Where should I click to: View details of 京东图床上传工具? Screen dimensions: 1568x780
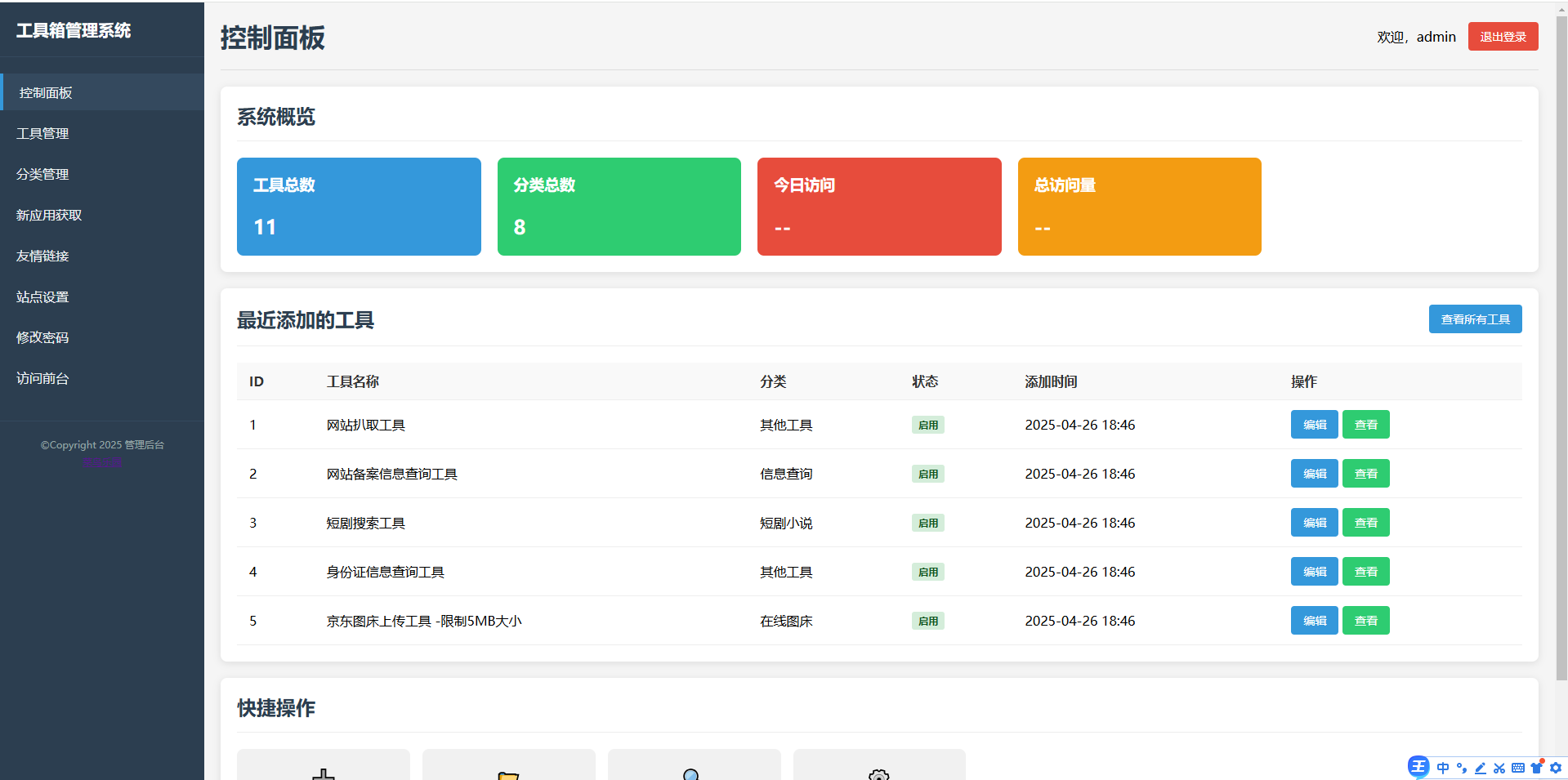[1365, 620]
